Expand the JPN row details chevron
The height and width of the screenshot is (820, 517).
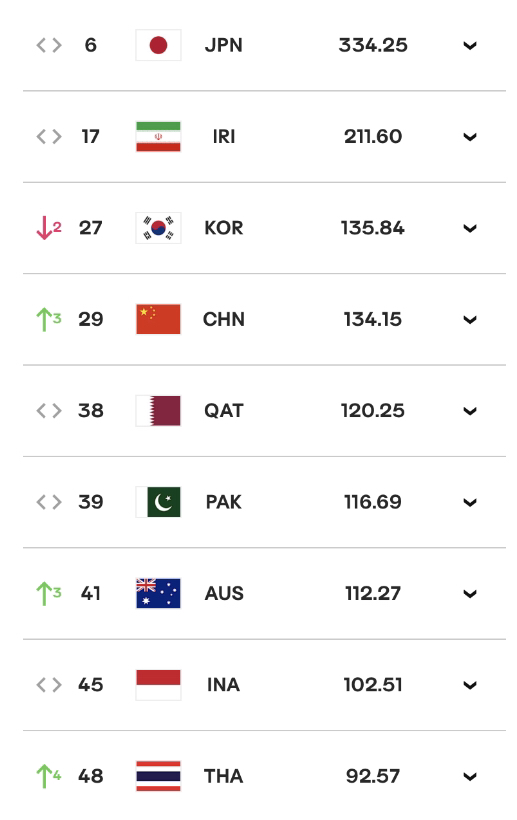[x=470, y=45]
